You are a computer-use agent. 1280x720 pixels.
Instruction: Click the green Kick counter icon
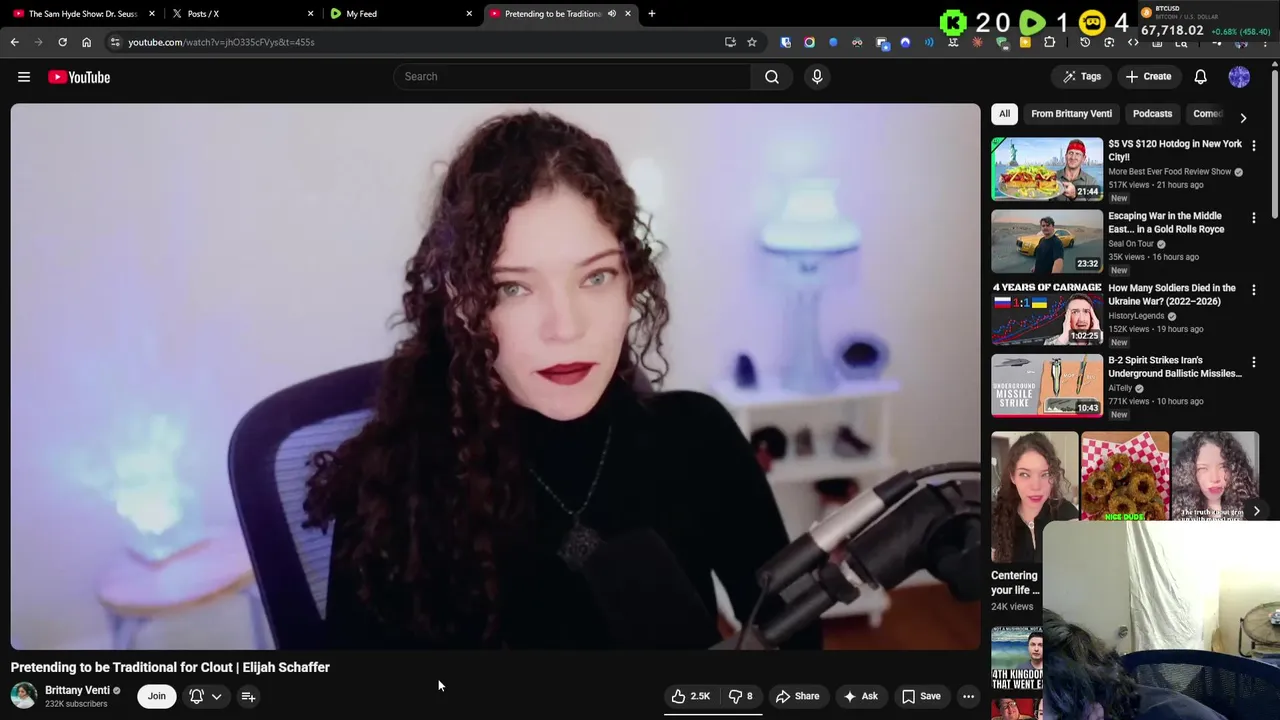pos(953,22)
